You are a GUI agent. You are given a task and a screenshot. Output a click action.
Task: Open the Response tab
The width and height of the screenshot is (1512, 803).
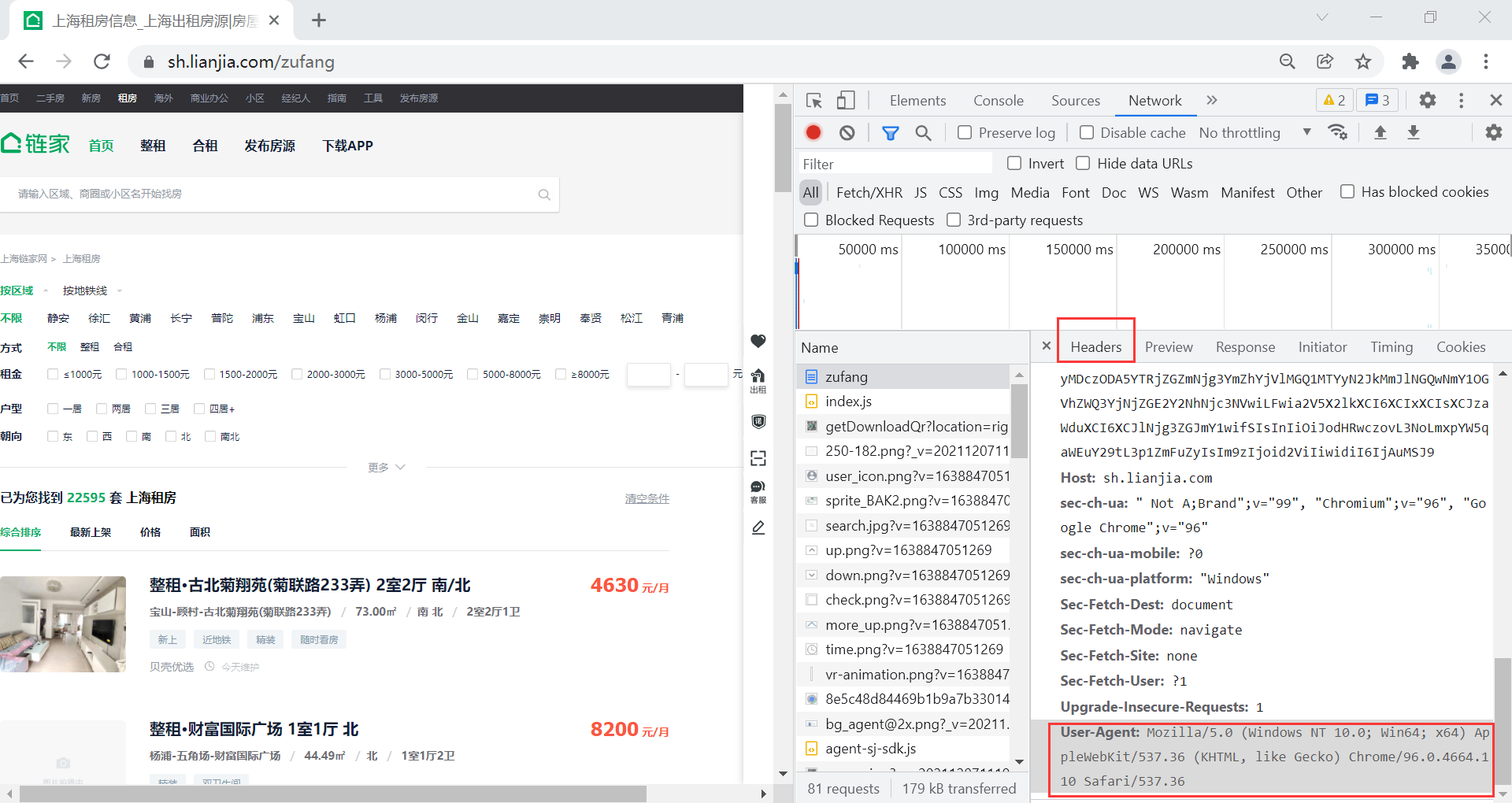(x=1245, y=347)
